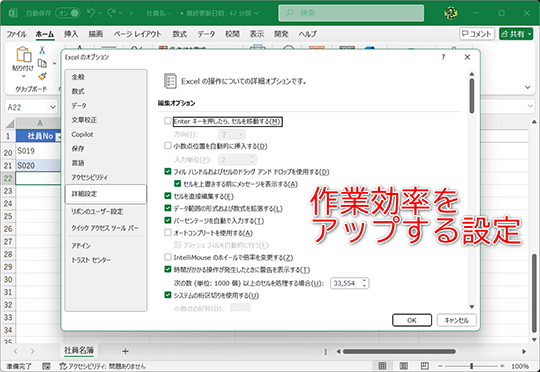The height and width of the screenshot is (372, 540).
Task: Click the コメント button
Action: pyautogui.click(x=477, y=34)
